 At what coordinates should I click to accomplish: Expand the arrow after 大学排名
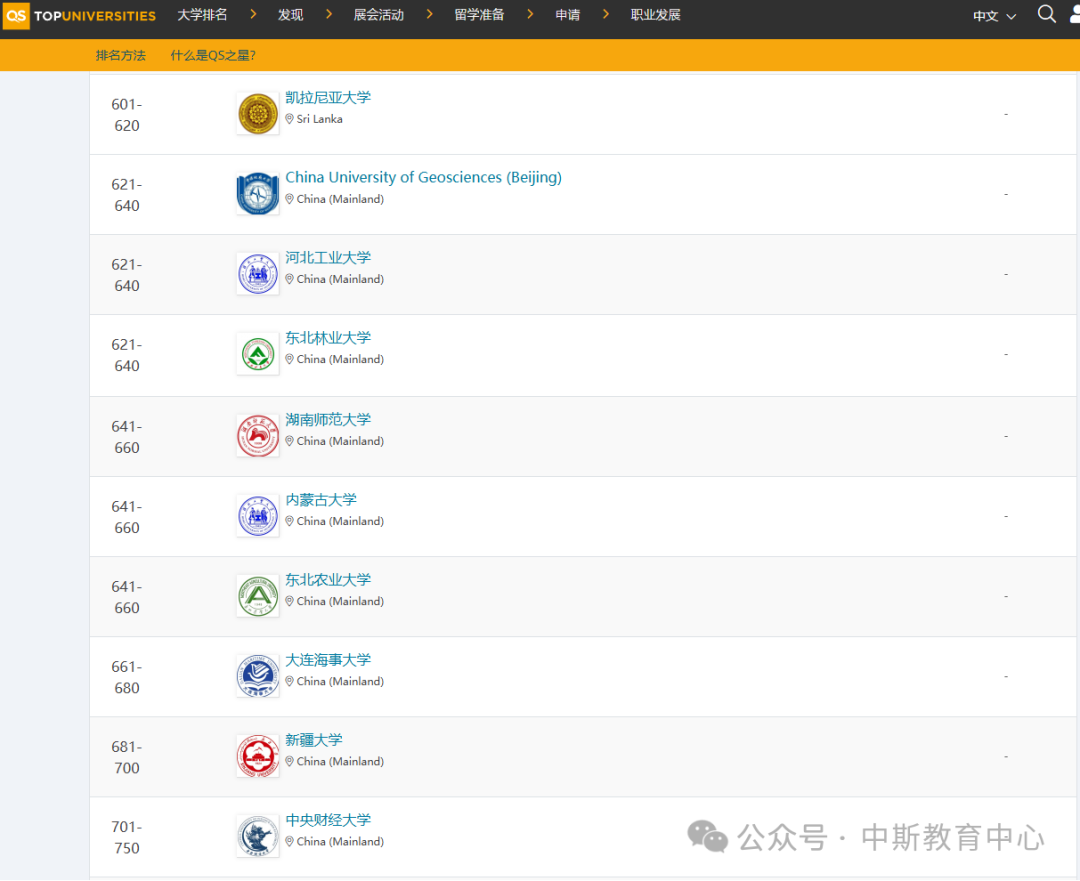(x=253, y=14)
